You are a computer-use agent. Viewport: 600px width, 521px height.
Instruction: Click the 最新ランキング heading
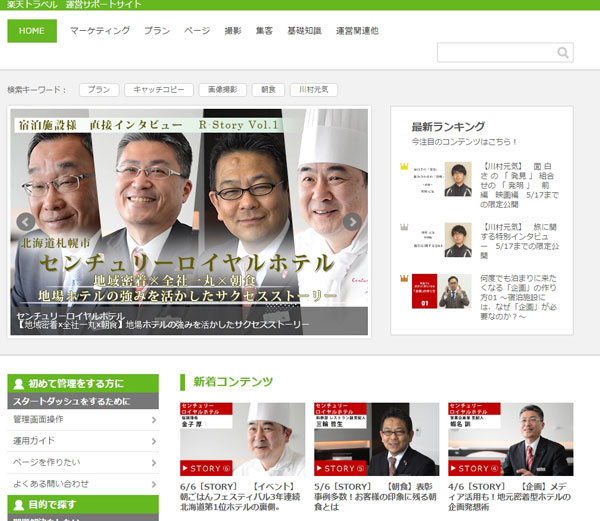448,127
